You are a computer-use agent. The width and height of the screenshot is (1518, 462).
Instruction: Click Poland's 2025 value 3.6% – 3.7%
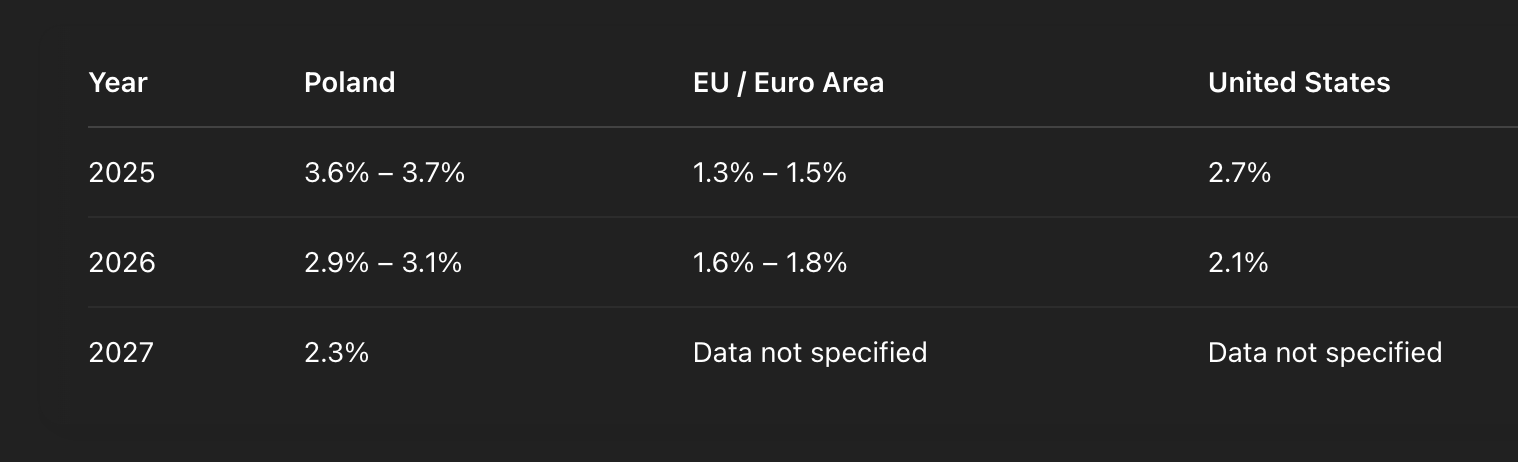(x=384, y=173)
